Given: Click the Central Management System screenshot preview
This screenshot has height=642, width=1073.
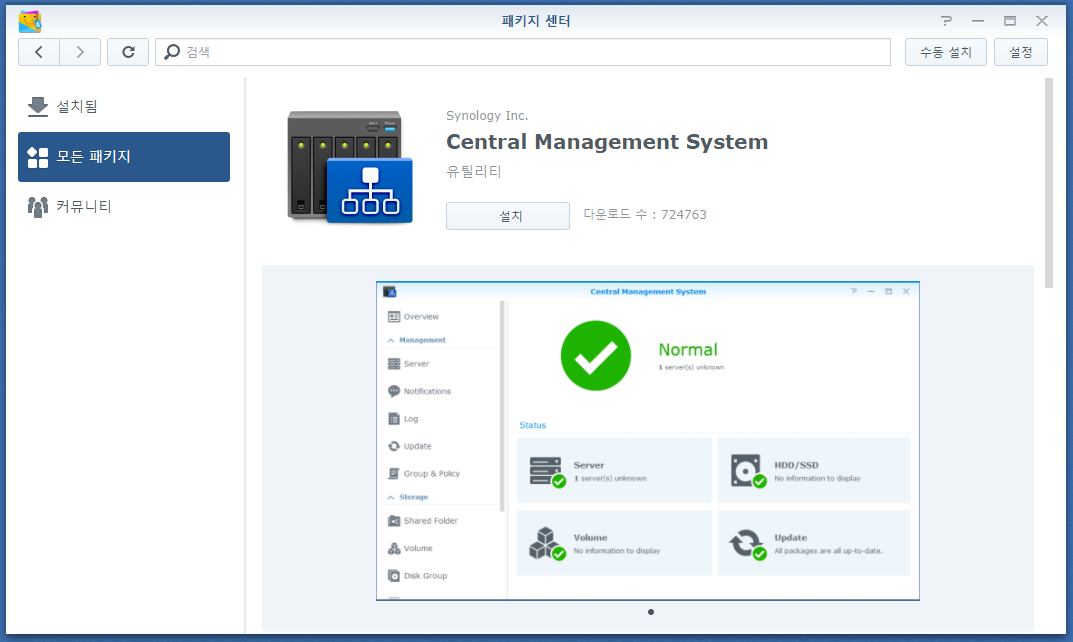Looking at the screenshot, I should pyautogui.click(x=647, y=441).
